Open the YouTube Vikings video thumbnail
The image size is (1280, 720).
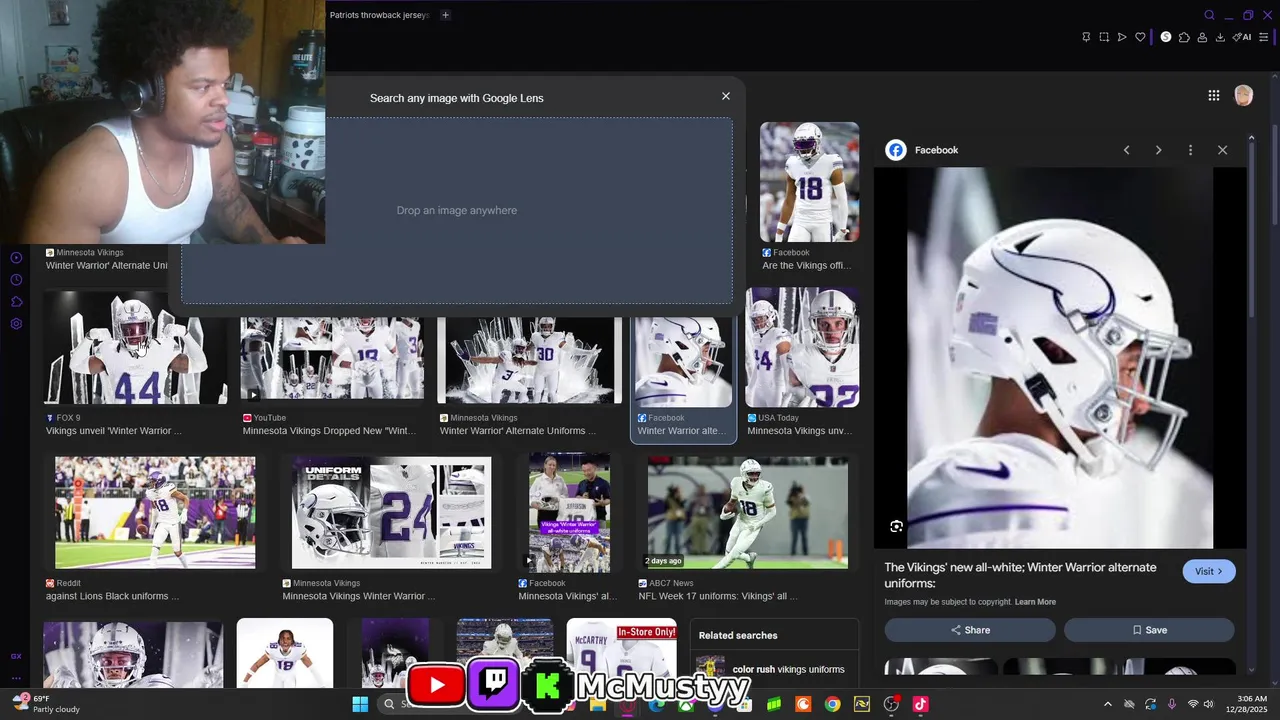(x=332, y=360)
